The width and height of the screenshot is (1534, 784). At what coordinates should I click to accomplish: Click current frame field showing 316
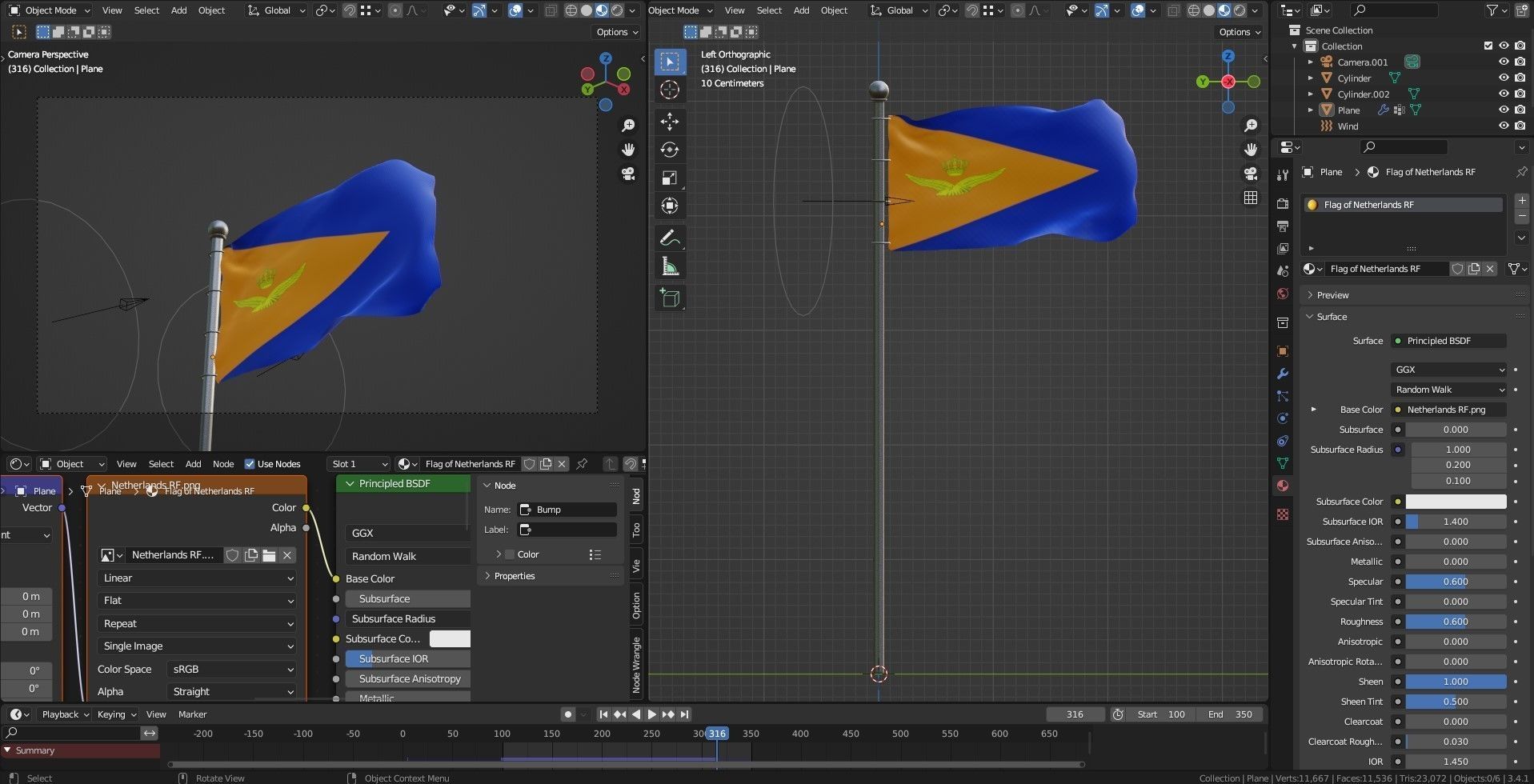coord(1075,714)
